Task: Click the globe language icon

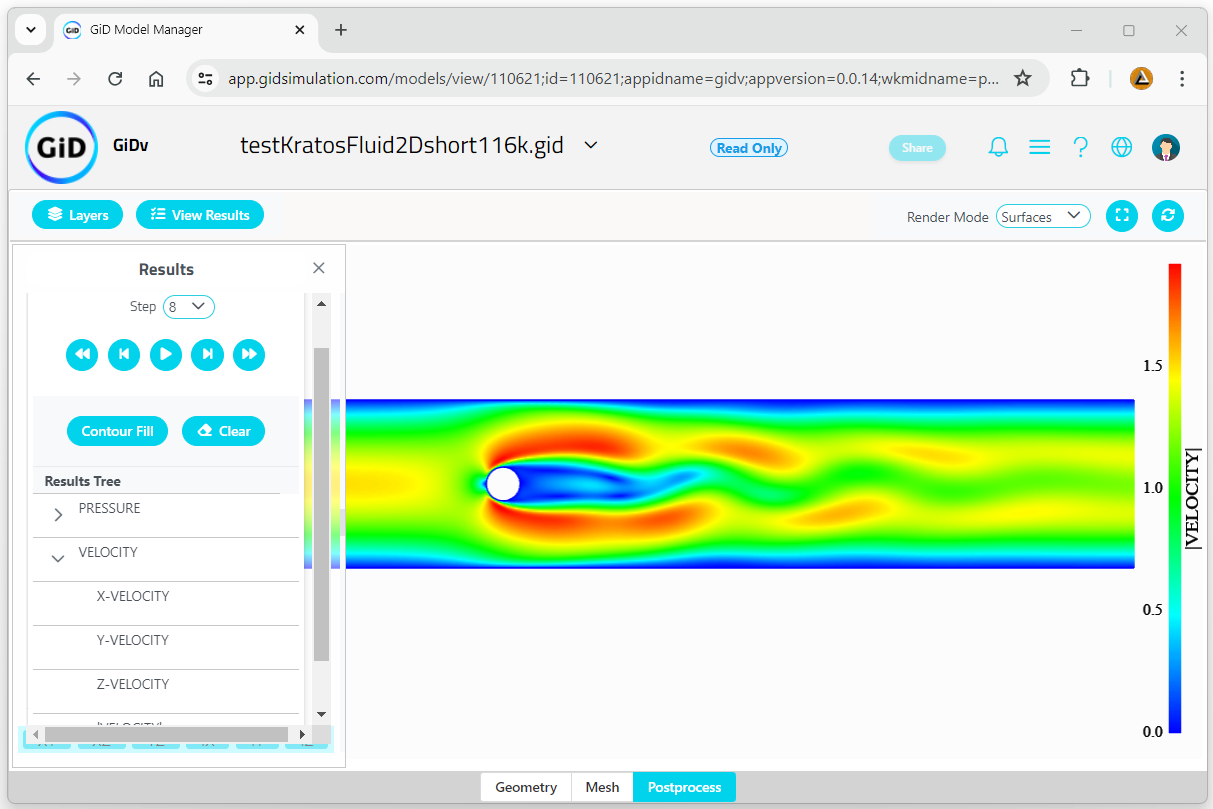Action: [x=1122, y=147]
